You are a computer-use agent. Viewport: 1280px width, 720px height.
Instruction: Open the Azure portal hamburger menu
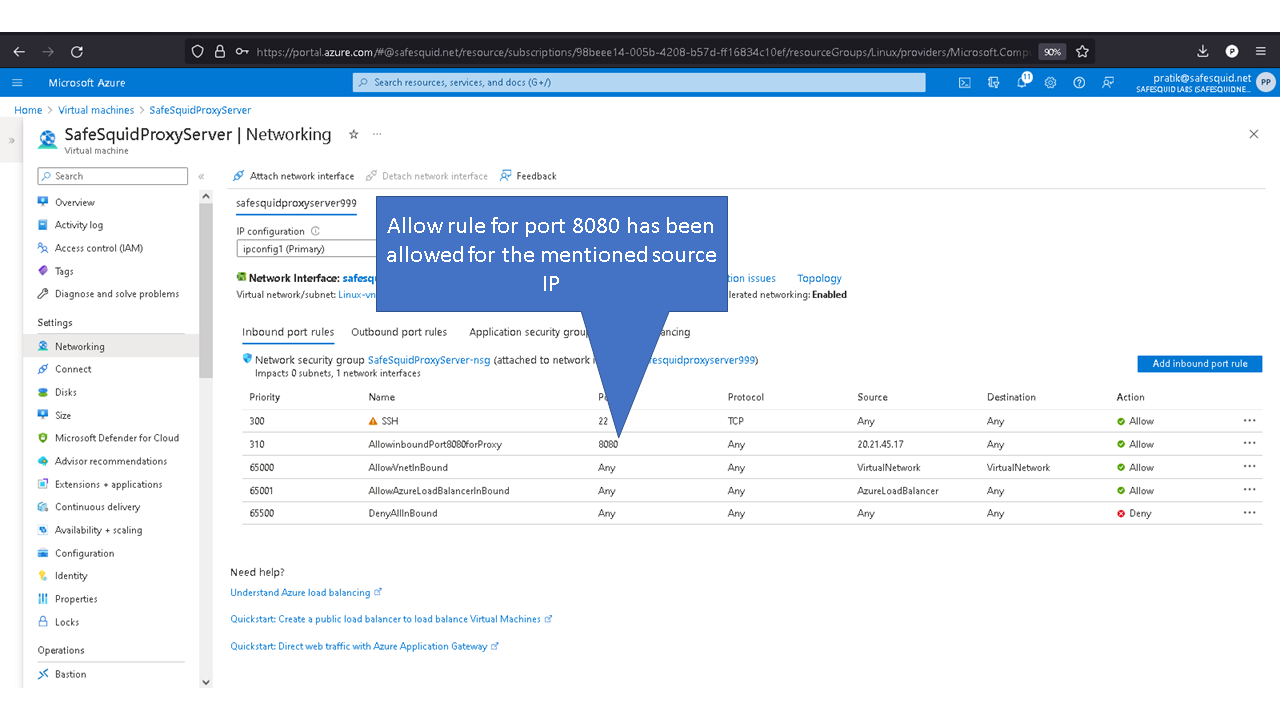[x=17, y=83]
